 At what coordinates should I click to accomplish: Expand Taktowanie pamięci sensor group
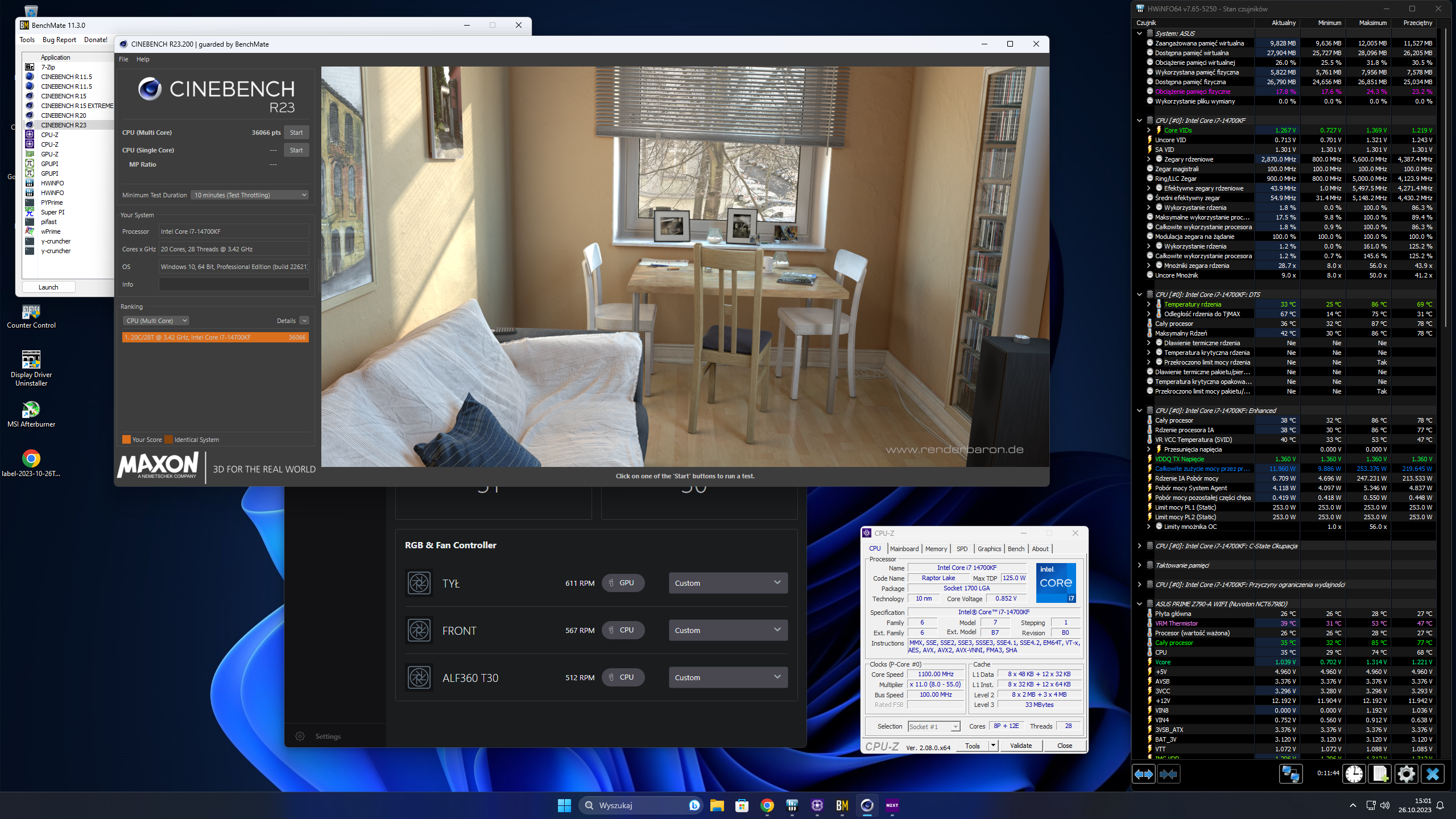1139,565
